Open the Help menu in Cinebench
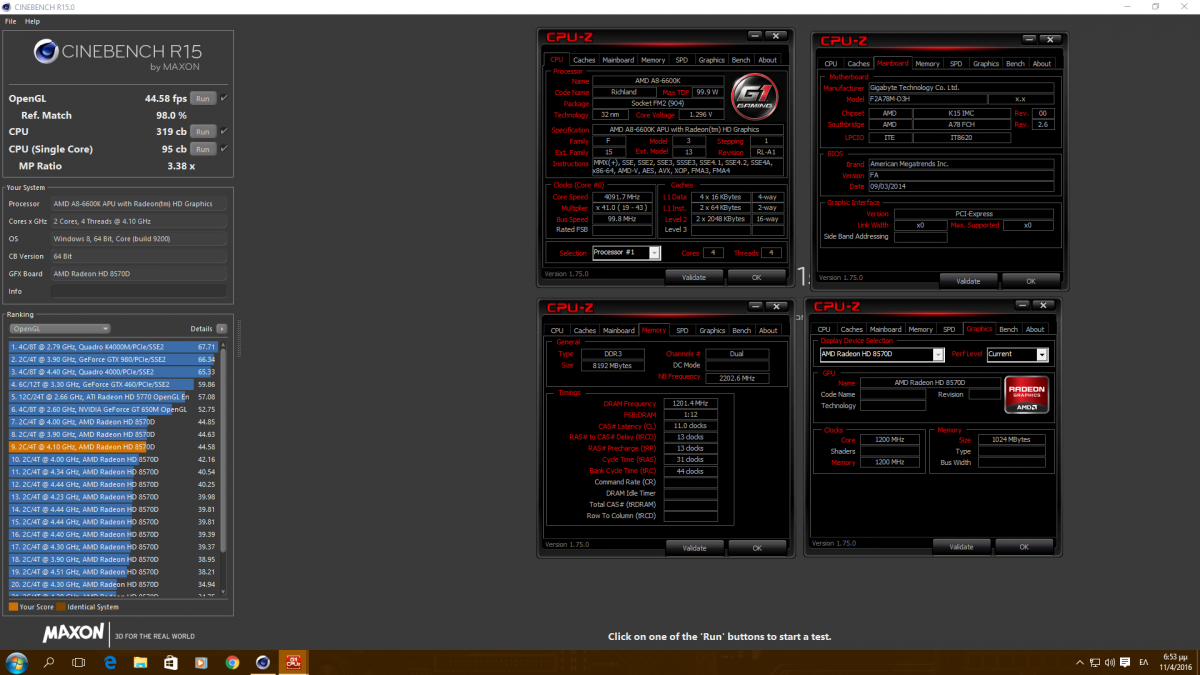This screenshot has width=1200, height=675. tap(33, 21)
